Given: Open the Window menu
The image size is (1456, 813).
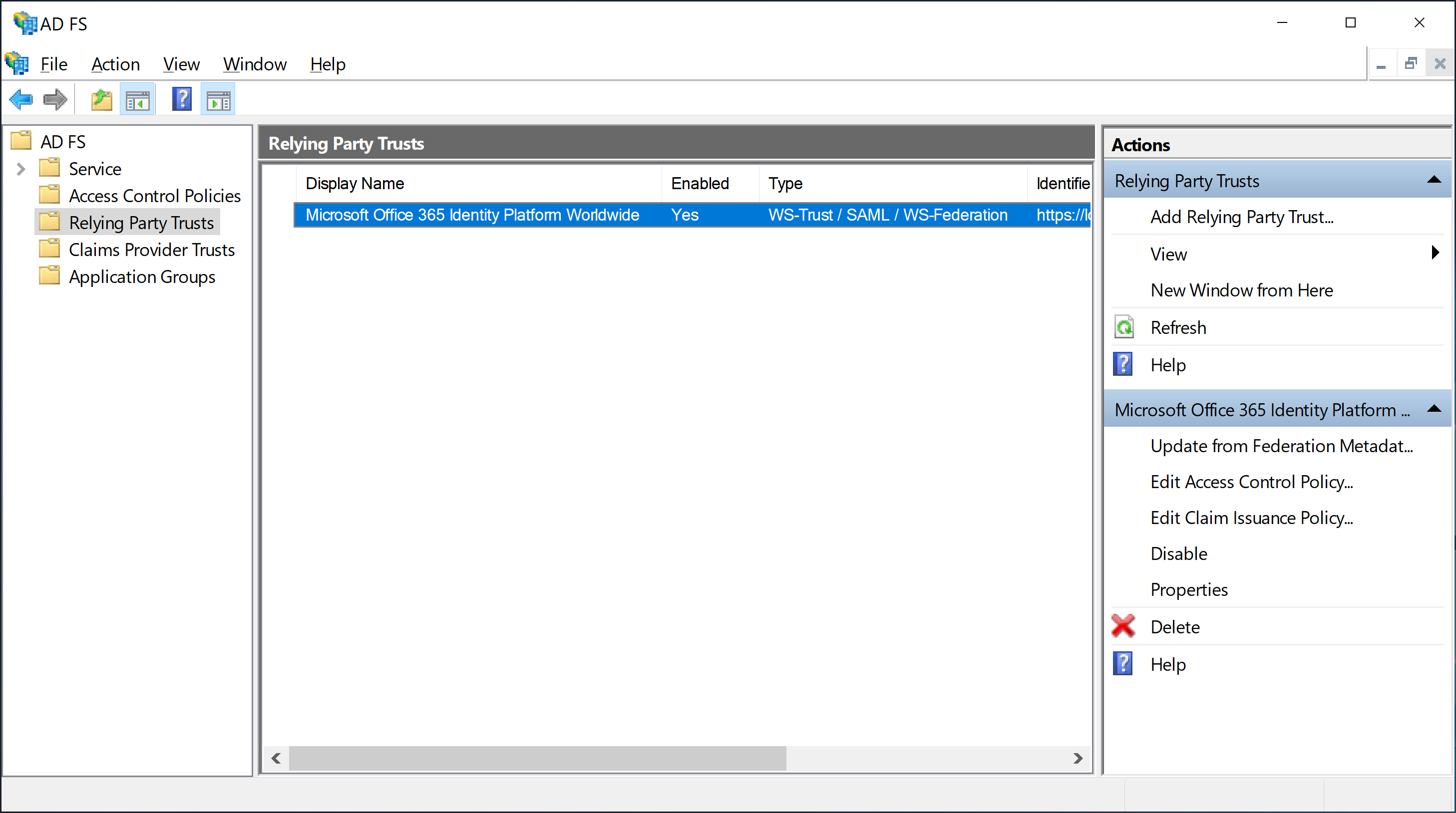Looking at the screenshot, I should (x=254, y=64).
